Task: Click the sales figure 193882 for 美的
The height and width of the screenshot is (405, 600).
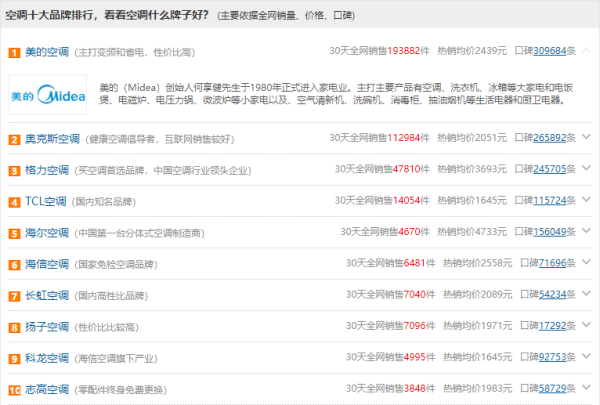Action: (403, 51)
